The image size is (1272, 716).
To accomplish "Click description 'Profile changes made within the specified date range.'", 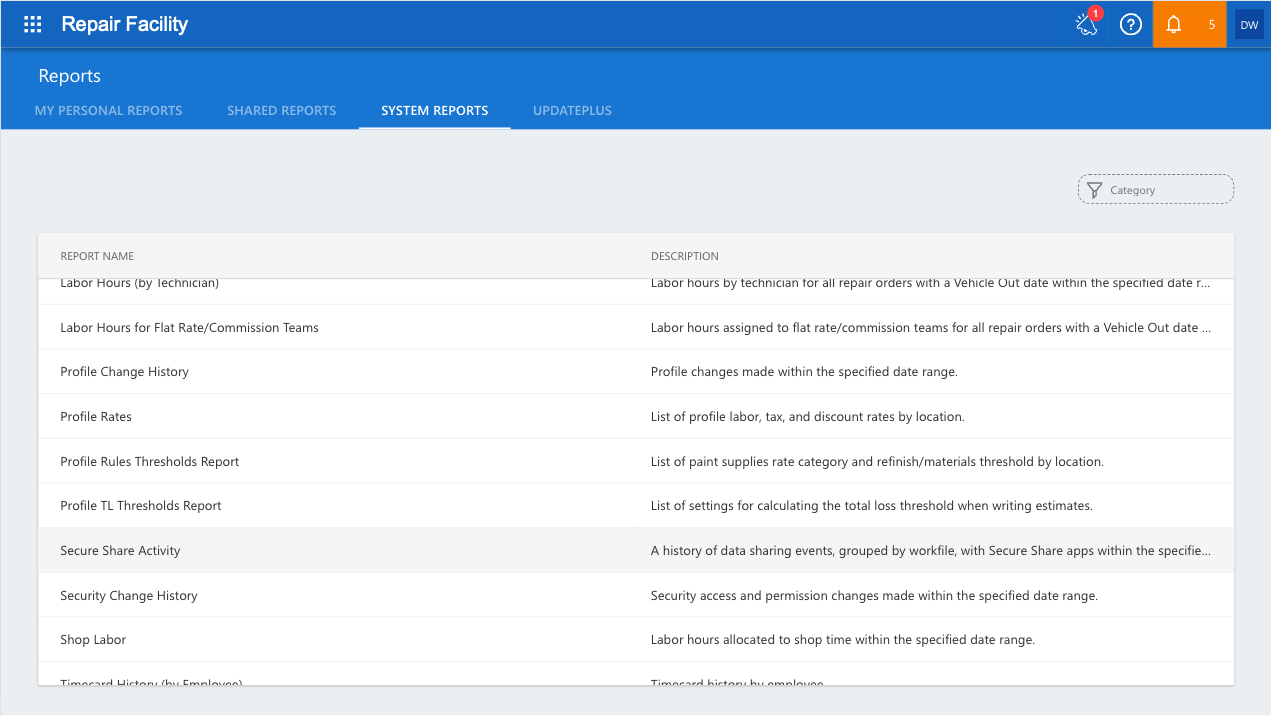I will pyautogui.click(x=804, y=371).
